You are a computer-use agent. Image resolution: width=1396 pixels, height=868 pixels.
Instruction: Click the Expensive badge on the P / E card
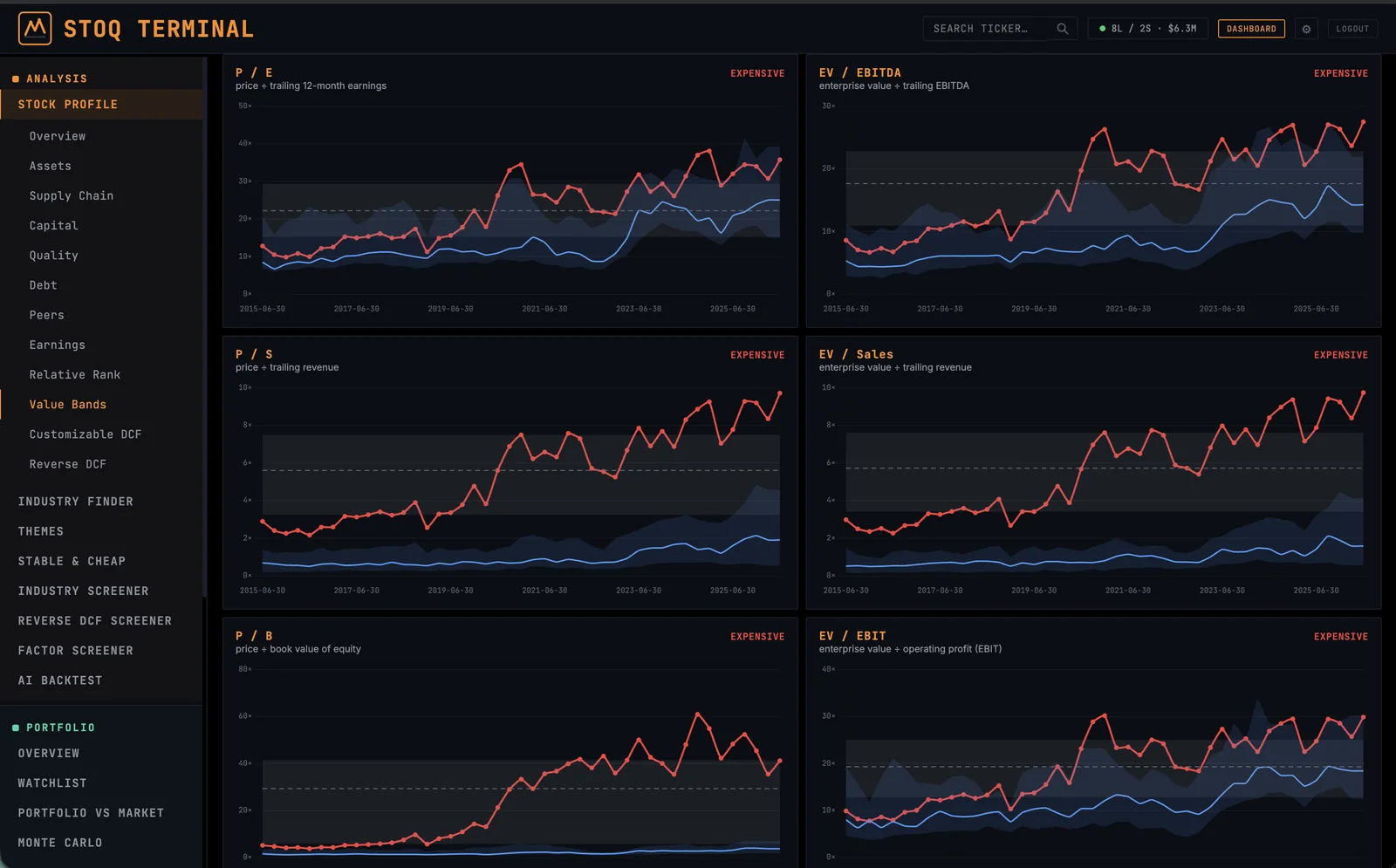pos(757,73)
